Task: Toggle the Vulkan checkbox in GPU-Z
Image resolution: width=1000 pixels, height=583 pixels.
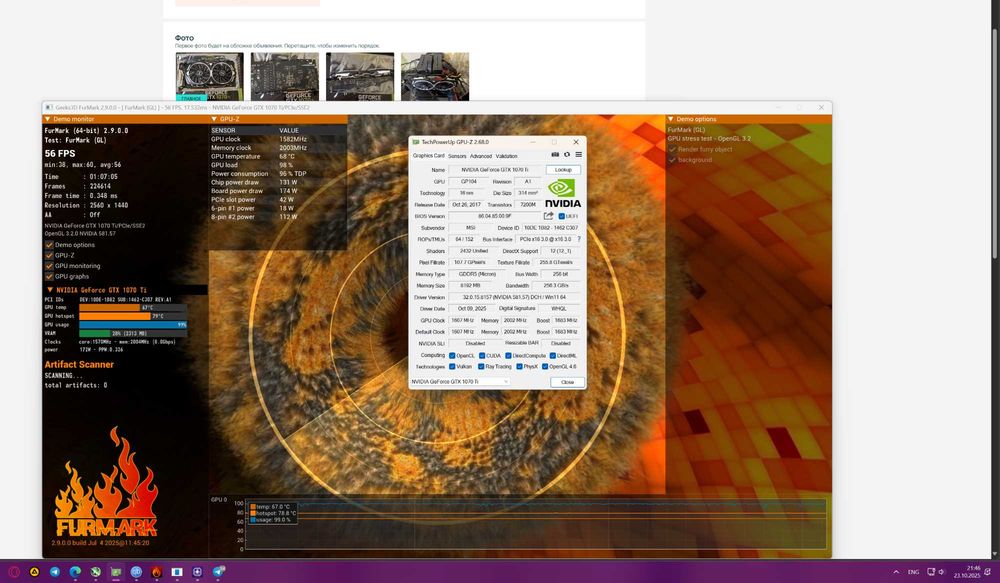Action: [452, 367]
